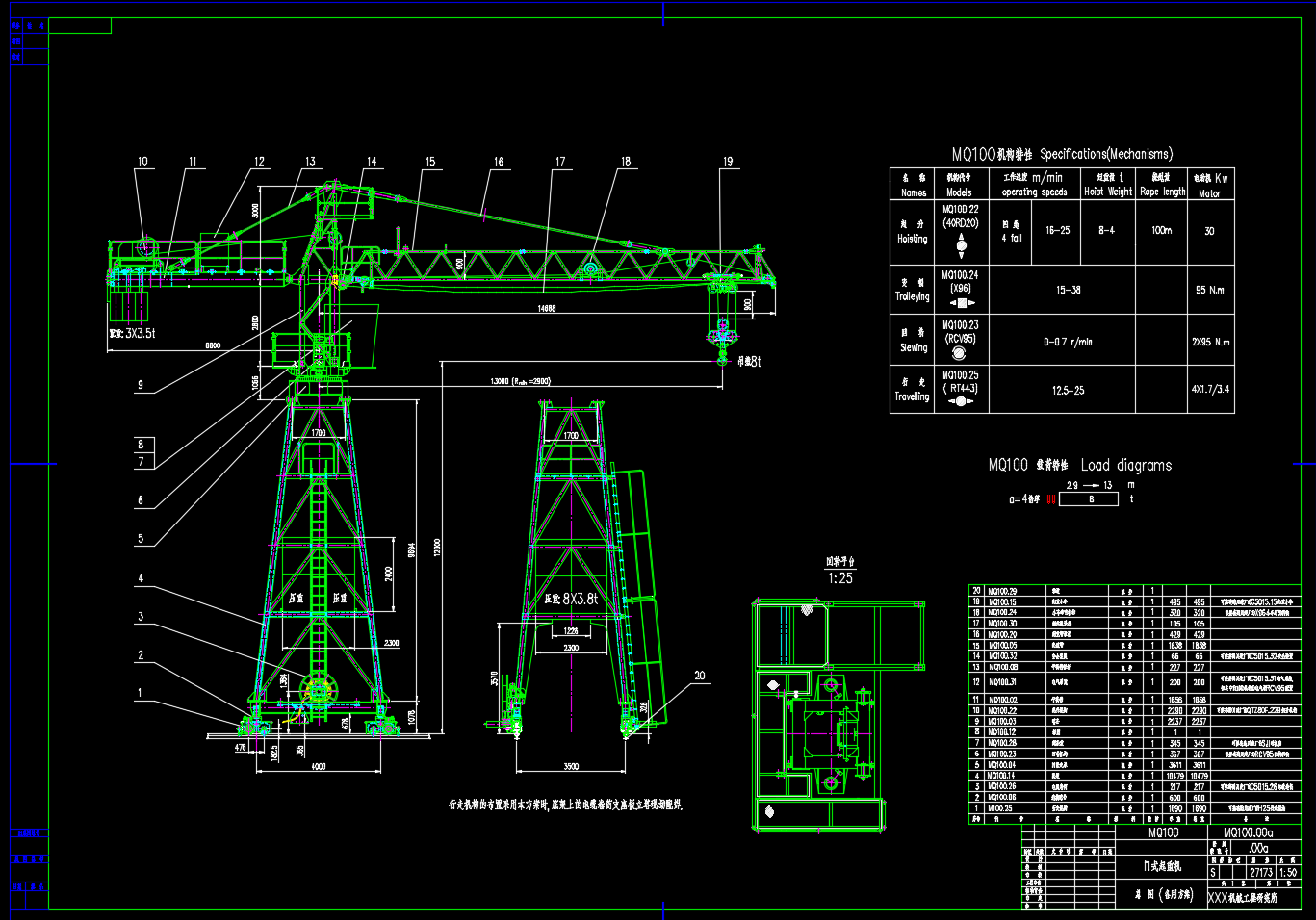Select the 'Rope length' column header
1316x920 pixels.
pos(1163,192)
